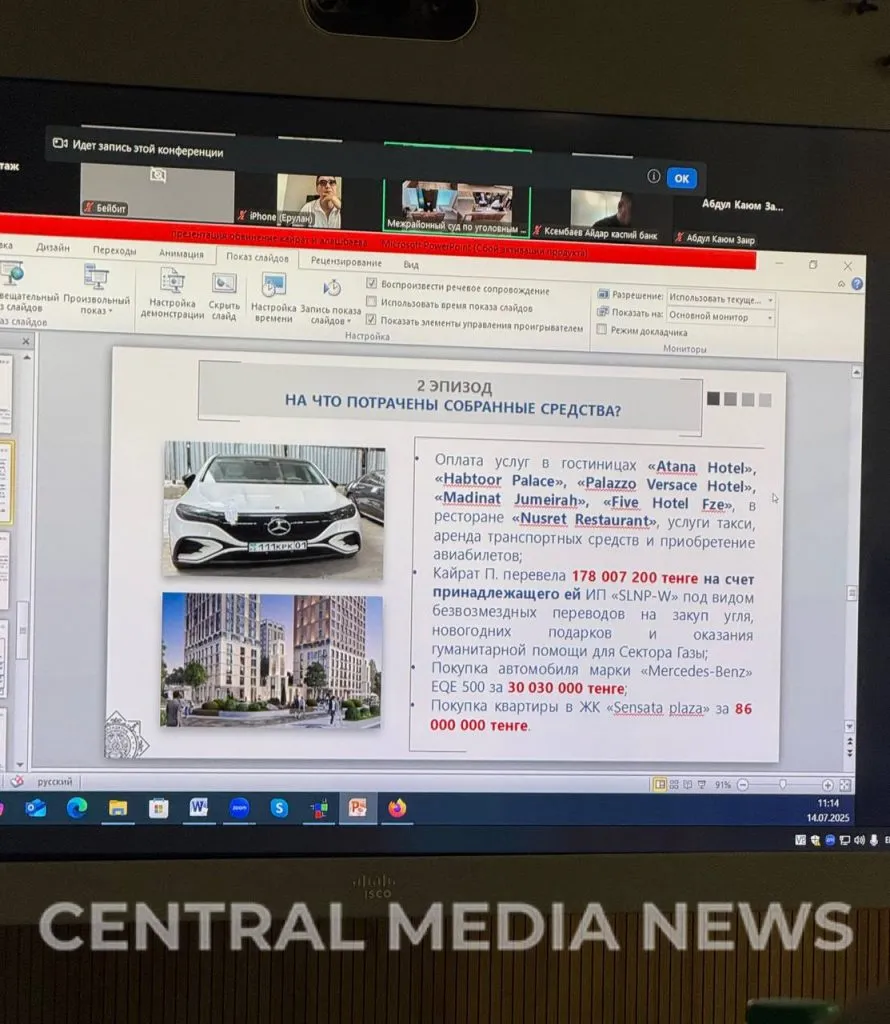Adjust the zoom slider in the status bar
This screenshot has height=1024, width=890.
tap(782, 786)
